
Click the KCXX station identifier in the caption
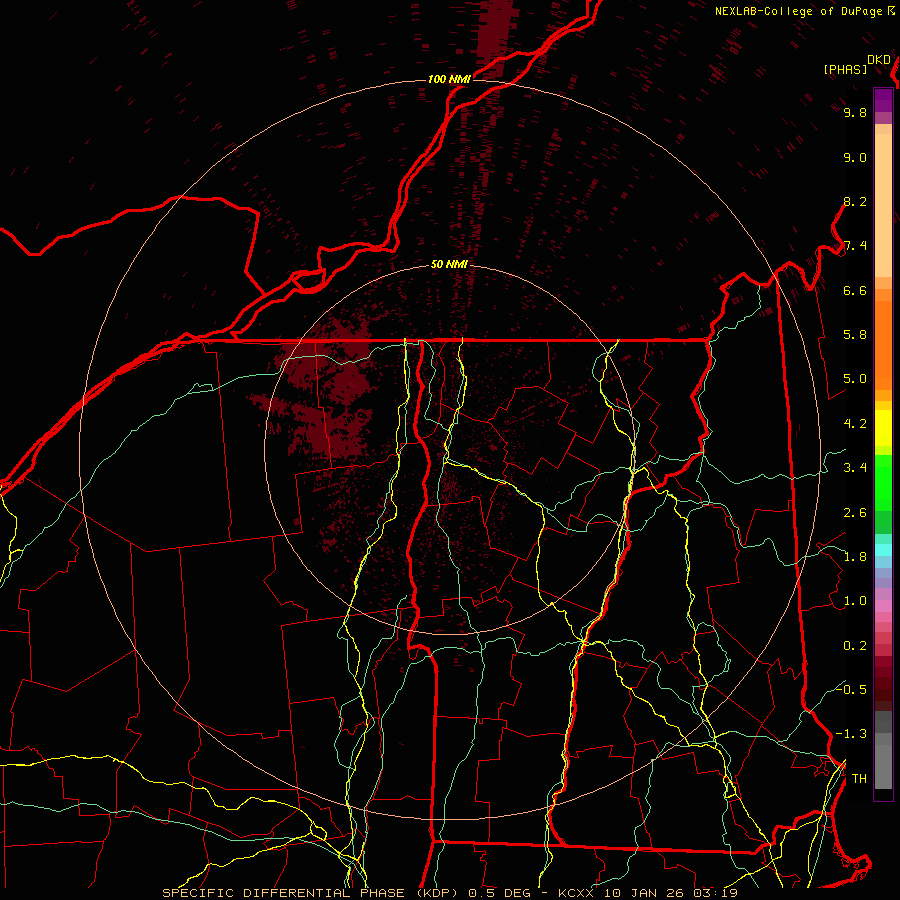point(577,893)
